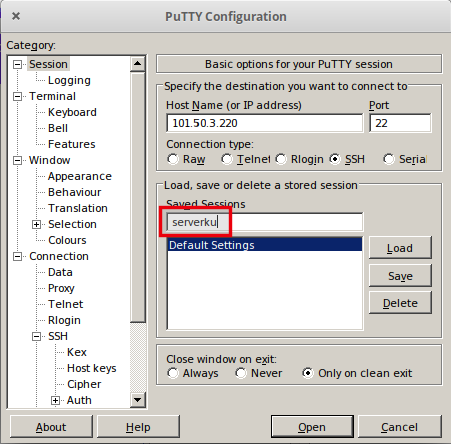Click the Delete button

(400, 303)
